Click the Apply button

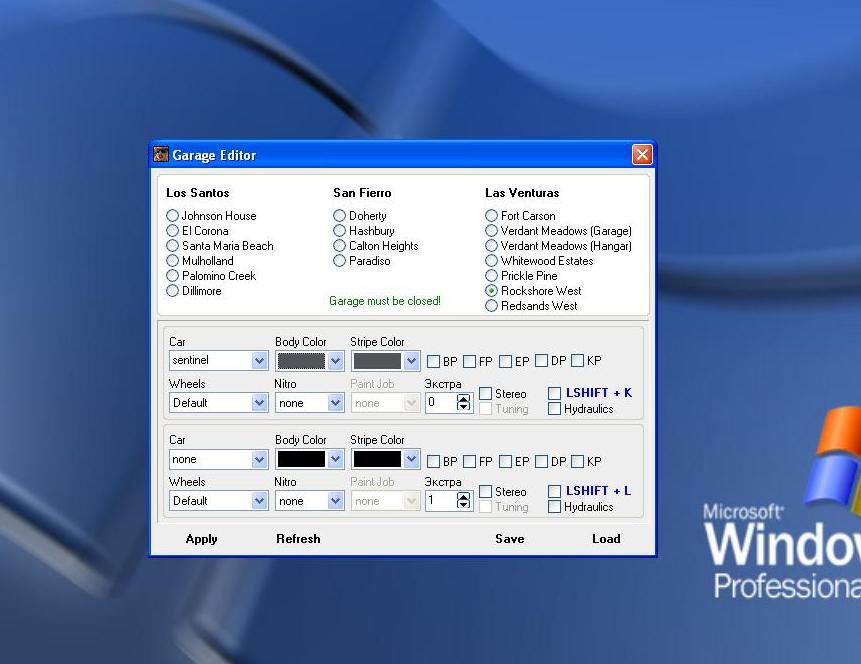tap(202, 539)
